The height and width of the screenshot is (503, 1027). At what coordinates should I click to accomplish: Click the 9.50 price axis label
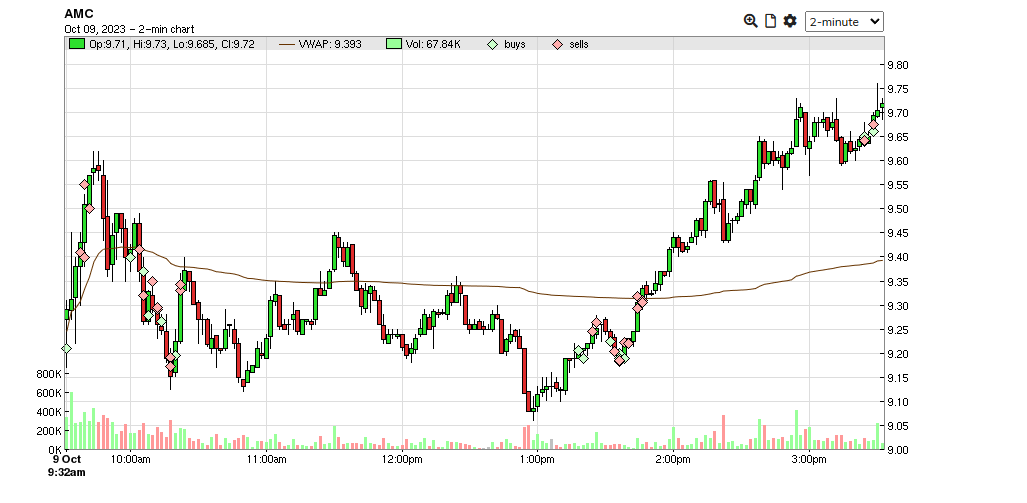tap(897, 209)
